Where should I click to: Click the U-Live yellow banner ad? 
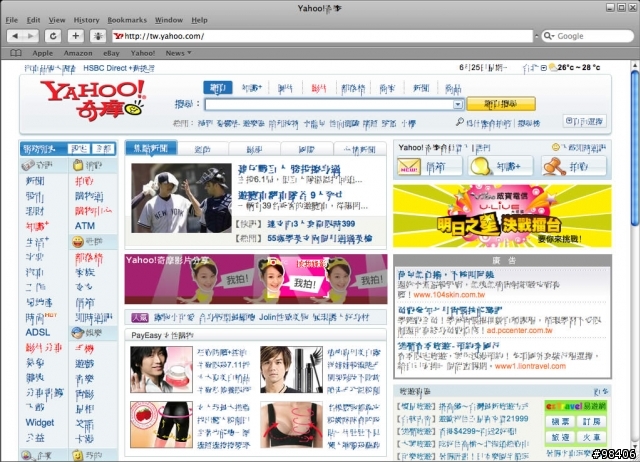[x=502, y=216]
